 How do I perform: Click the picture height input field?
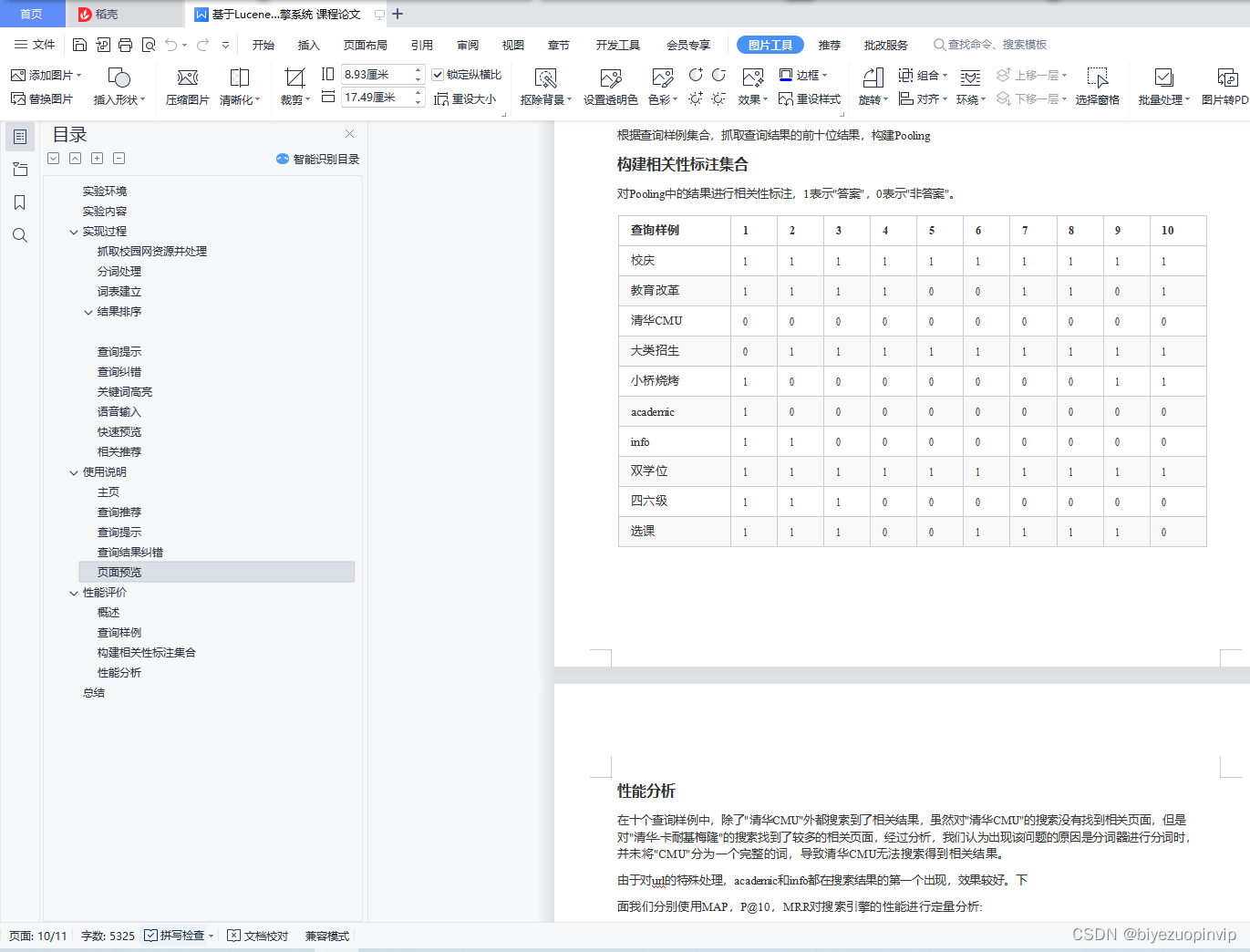coord(377,74)
